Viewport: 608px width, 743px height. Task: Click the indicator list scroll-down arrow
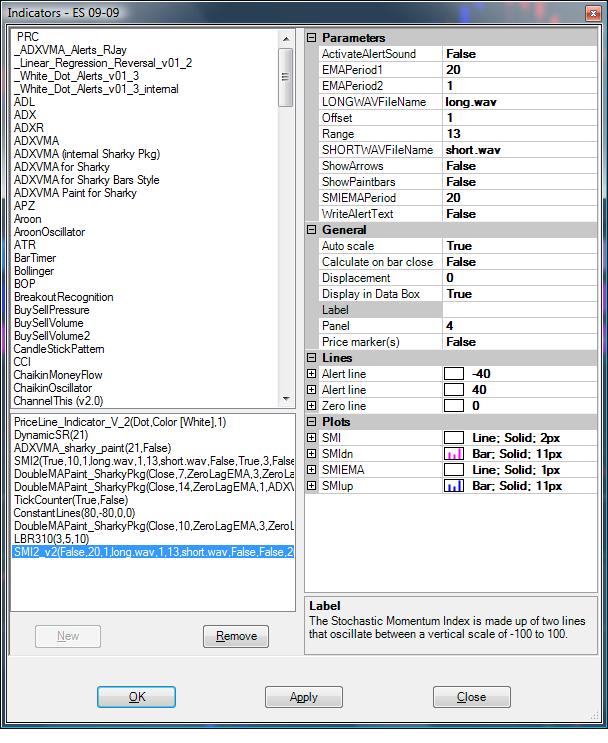[286, 399]
